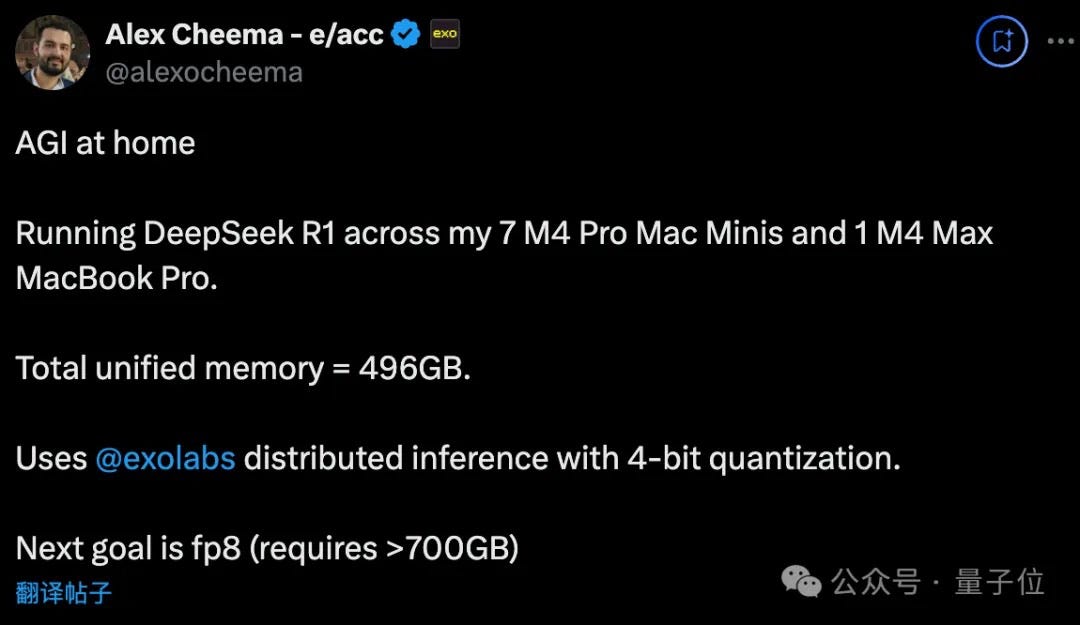Click the blue verified checkmark badge
Viewport: 1080px width, 625px height.
coord(404,33)
